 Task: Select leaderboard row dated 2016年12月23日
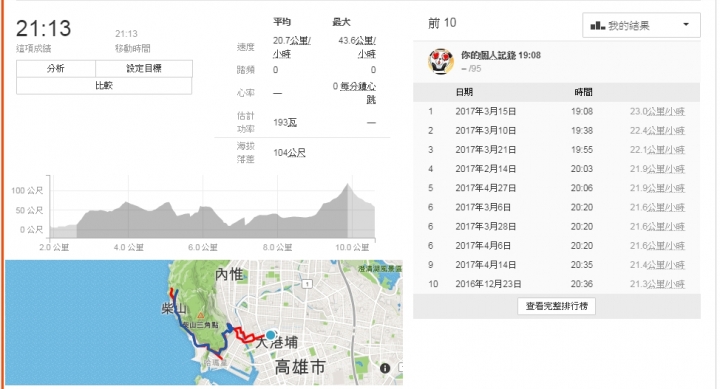[x=557, y=284]
